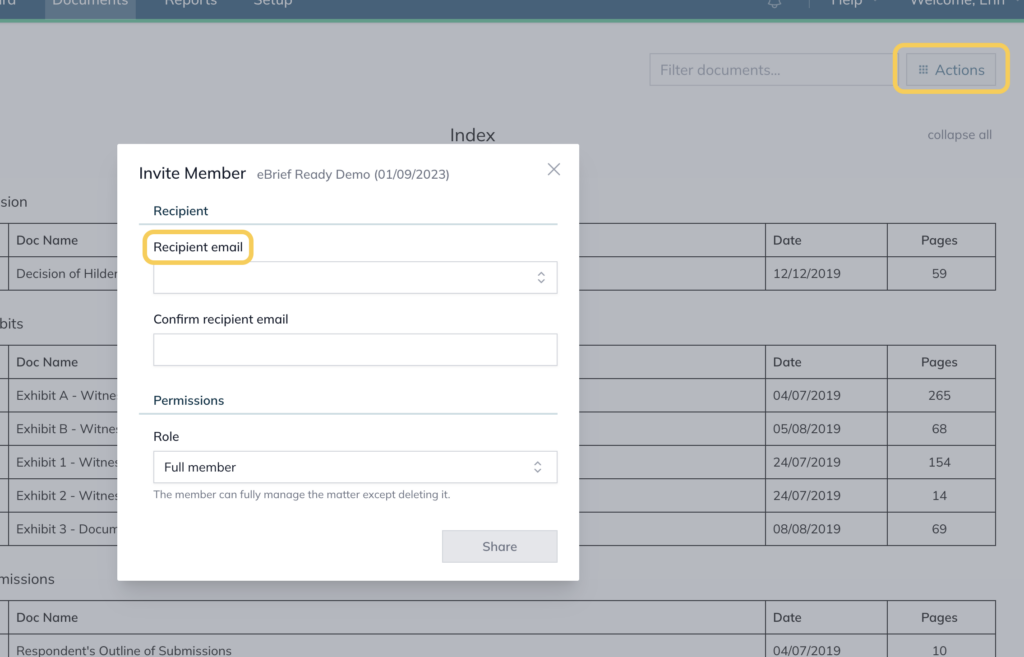Click the notification bell icon
This screenshot has height=657, width=1024.
(775, 4)
